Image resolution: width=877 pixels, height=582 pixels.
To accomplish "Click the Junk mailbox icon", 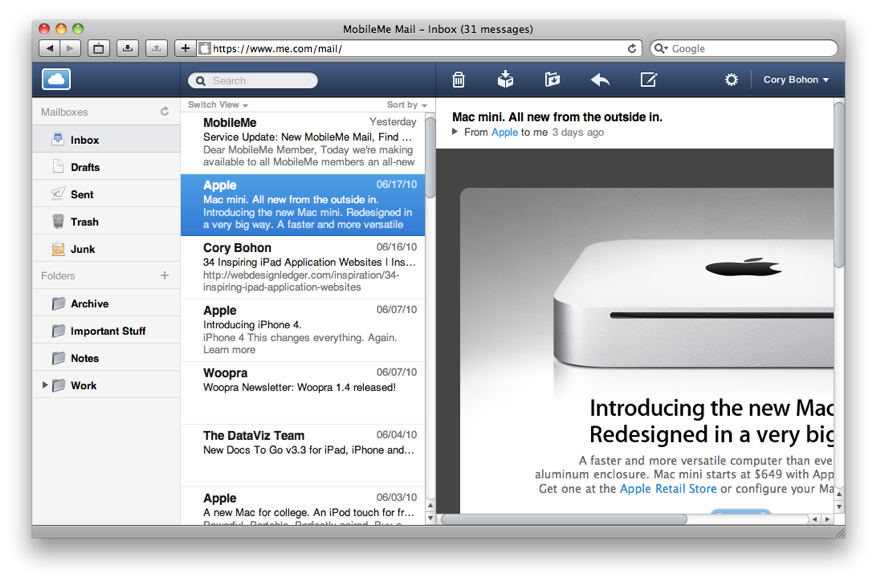I will point(58,249).
